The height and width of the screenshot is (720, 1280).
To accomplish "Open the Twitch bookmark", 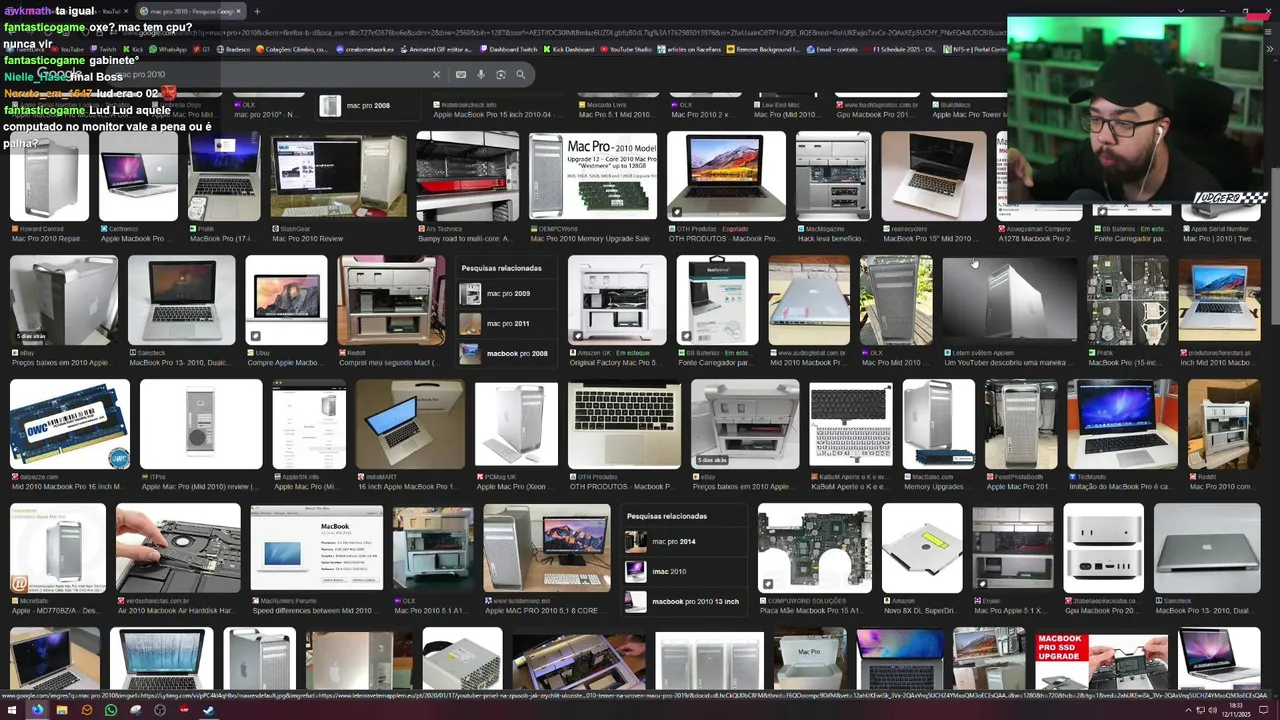I will click(103, 49).
